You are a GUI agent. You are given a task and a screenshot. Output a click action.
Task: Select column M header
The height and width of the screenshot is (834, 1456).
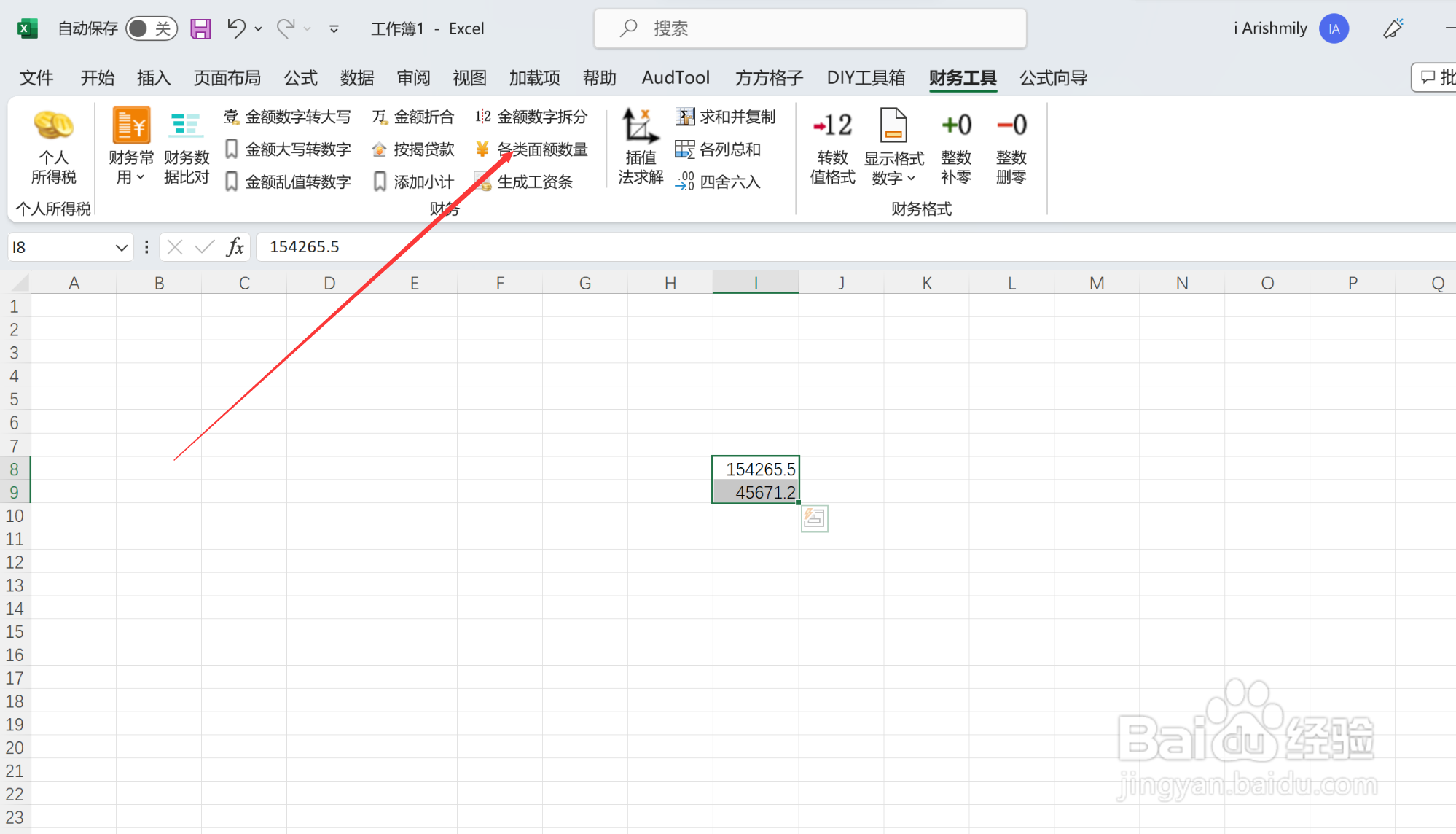pyautogui.click(x=1097, y=283)
